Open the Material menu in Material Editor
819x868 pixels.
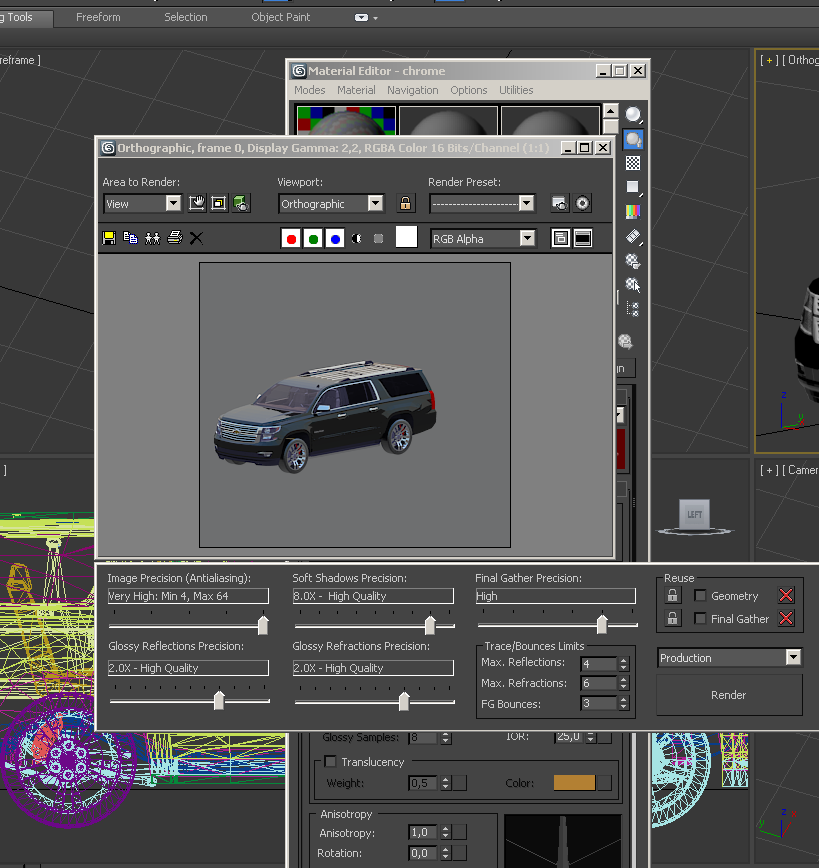tap(356, 90)
